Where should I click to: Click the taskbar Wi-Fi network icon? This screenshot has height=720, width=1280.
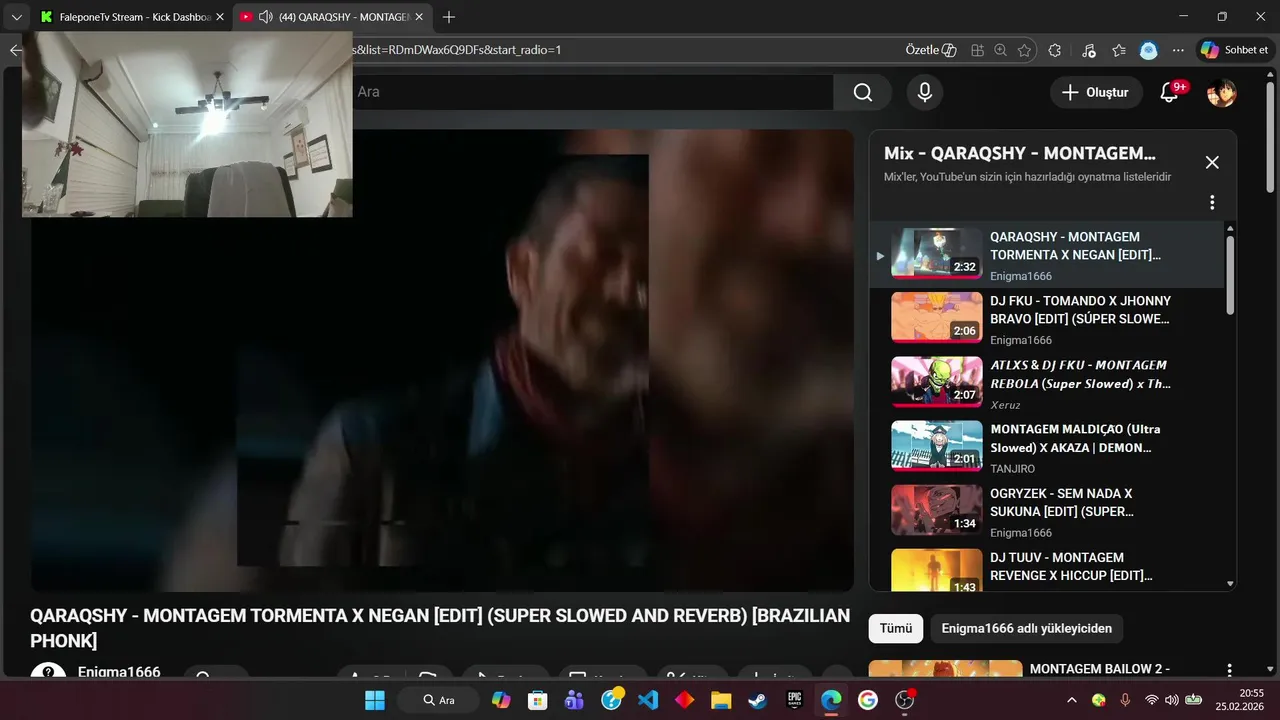point(1152,700)
